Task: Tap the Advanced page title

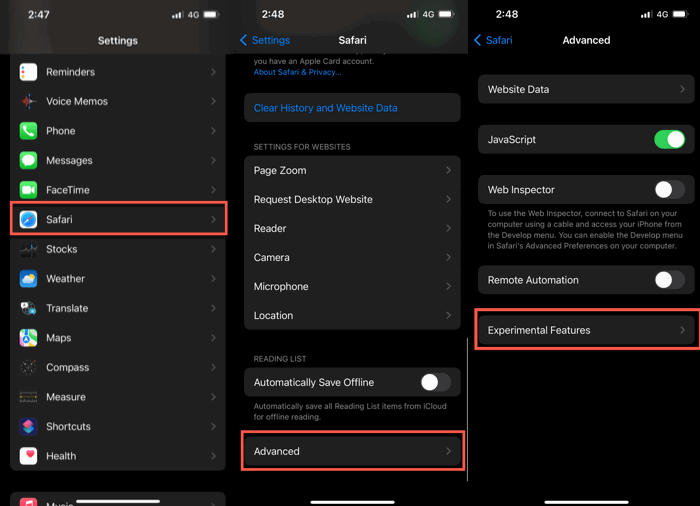Action: tap(586, 40)
